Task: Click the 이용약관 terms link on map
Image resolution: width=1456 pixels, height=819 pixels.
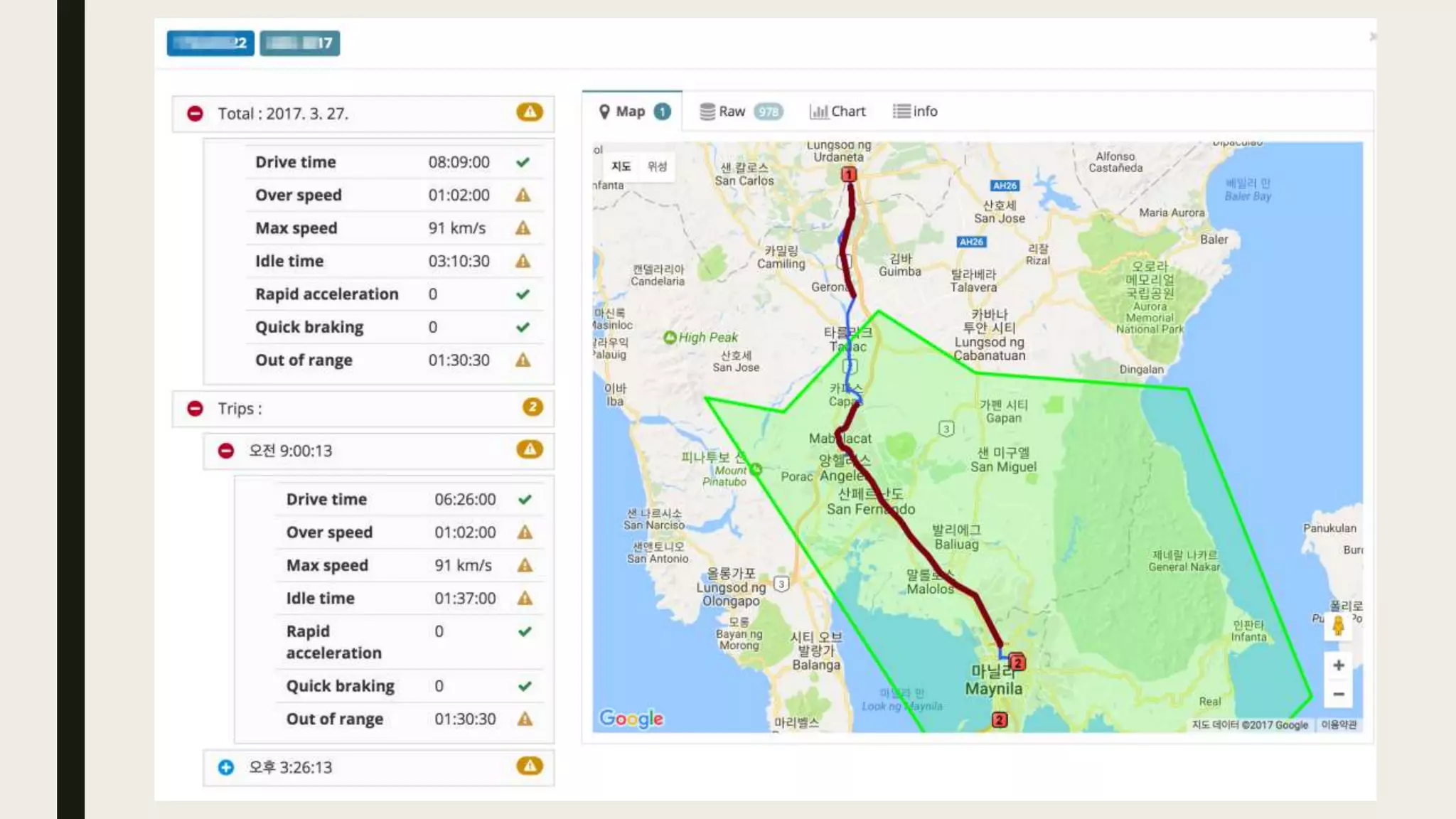Action: point(1339,724)
